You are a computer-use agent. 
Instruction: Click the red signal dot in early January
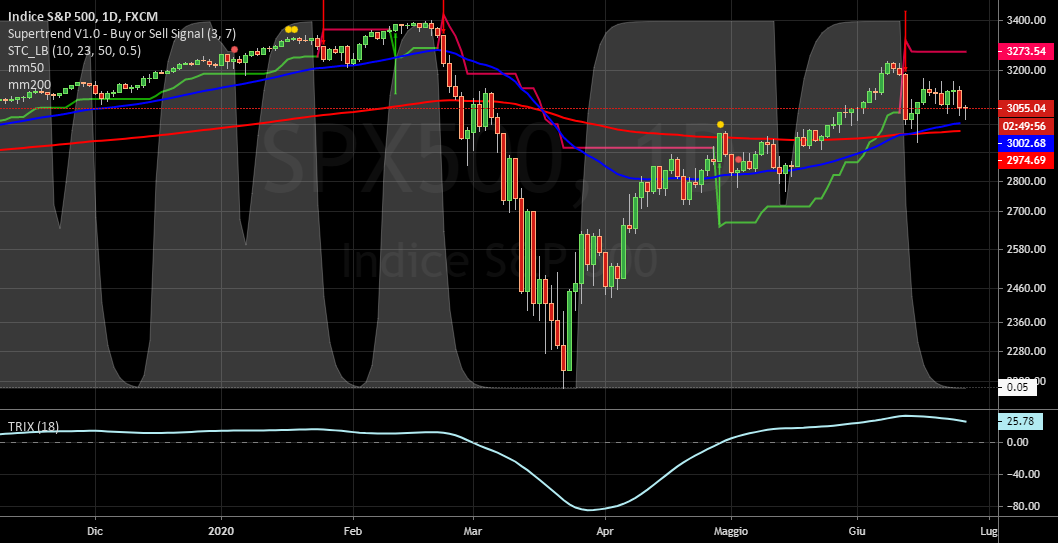pos(234,49)
